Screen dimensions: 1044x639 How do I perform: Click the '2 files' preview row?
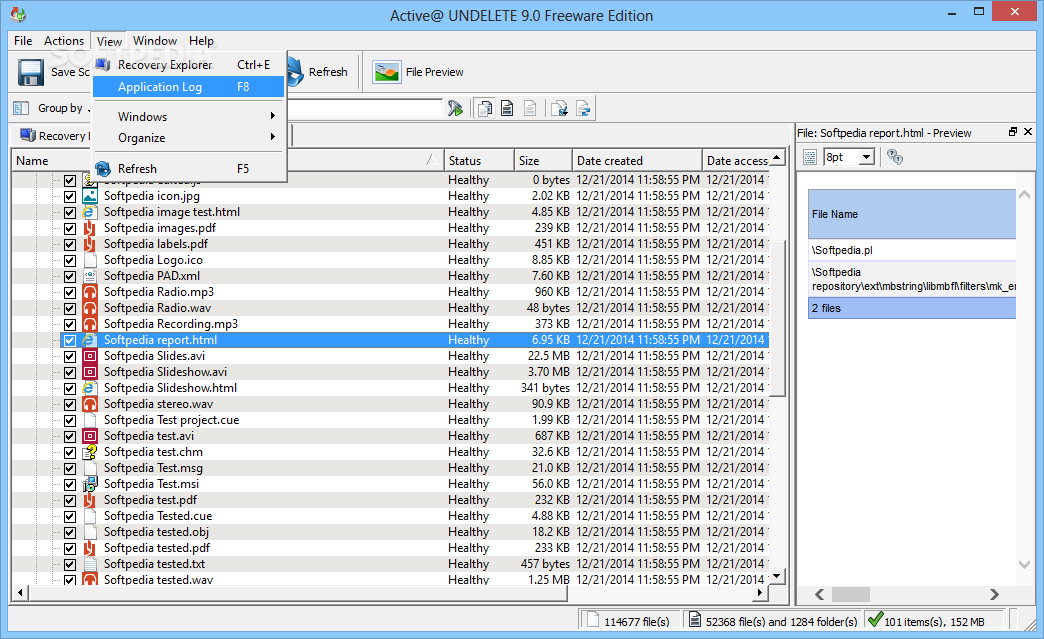(x=912, y=308)
